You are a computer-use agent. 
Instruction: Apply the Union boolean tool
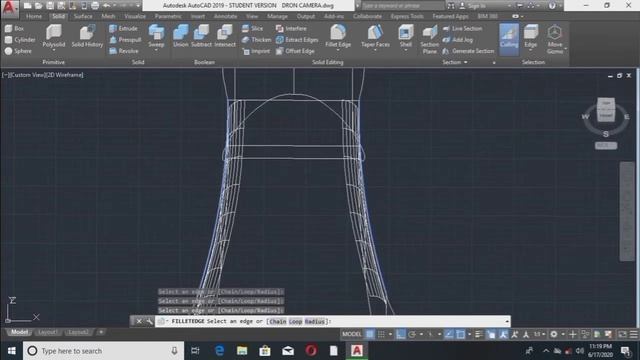pyautogui.click(x=180, y=36)
